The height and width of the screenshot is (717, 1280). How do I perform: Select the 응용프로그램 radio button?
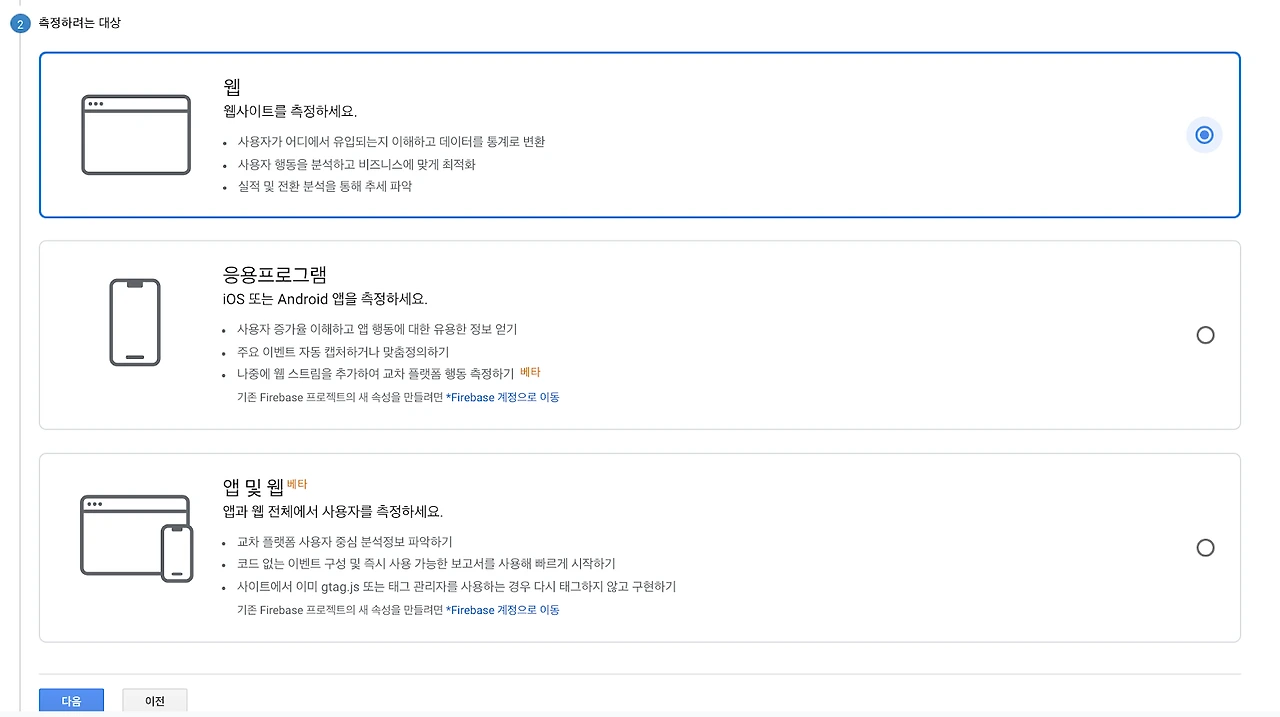1205,335
